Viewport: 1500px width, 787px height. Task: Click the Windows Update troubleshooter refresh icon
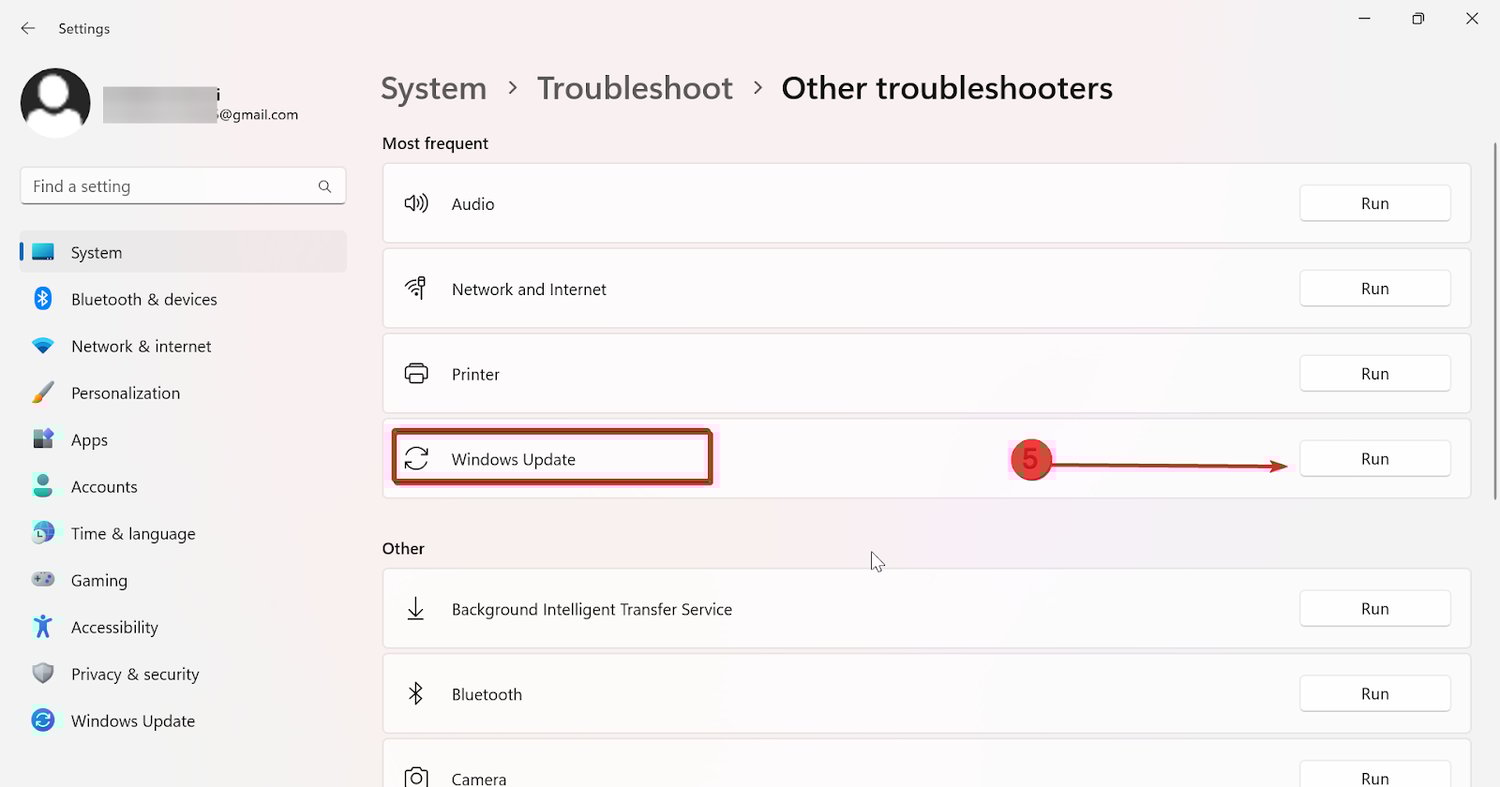416,459
